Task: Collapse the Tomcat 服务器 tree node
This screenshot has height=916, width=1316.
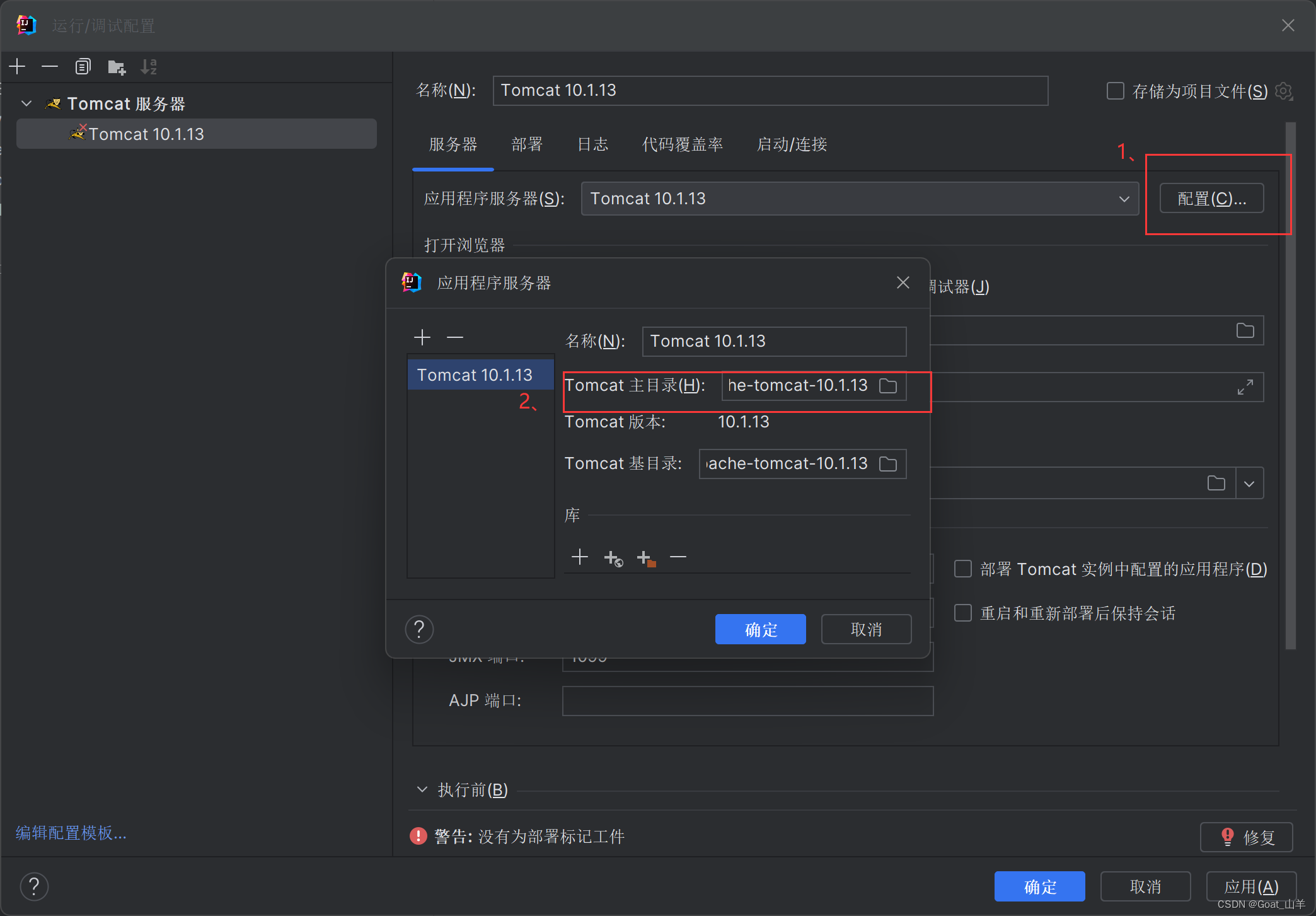Action: point(26,103)
